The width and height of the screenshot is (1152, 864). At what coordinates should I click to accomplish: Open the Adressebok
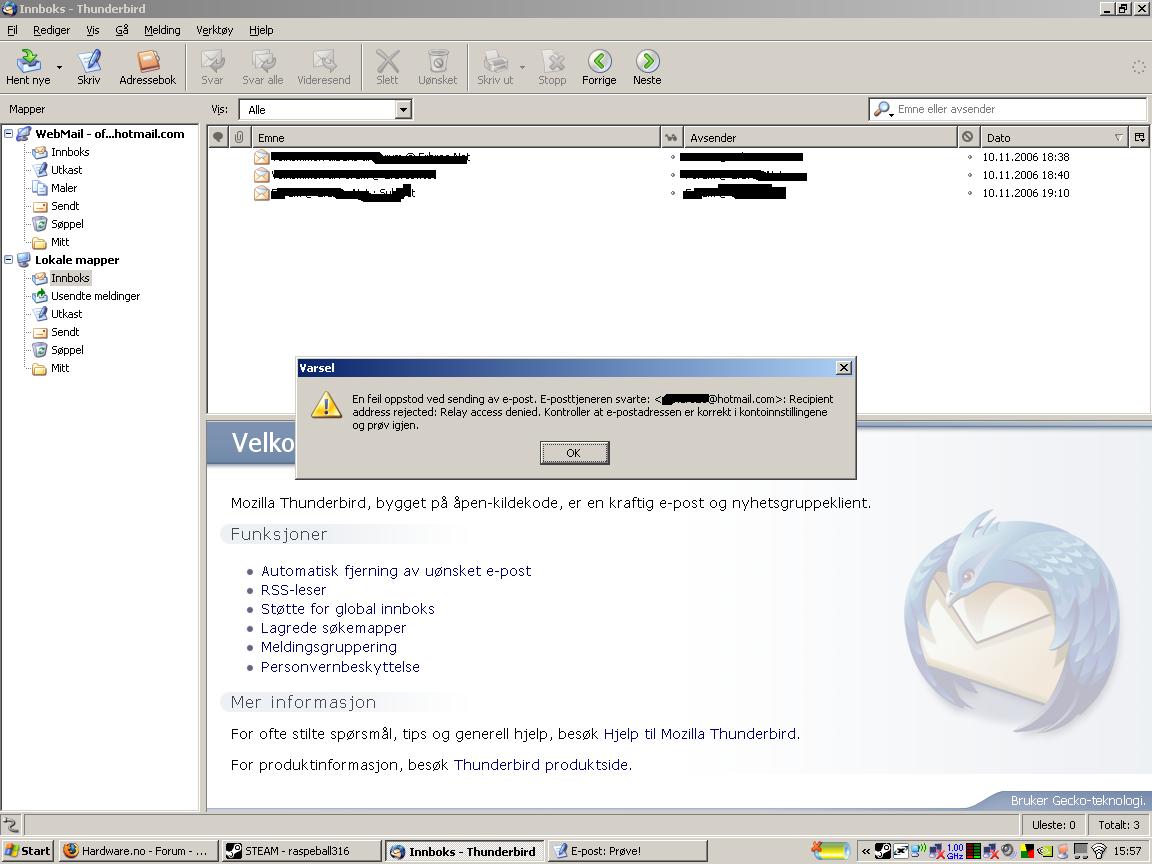pyautogui.click(x=148, y=67)
